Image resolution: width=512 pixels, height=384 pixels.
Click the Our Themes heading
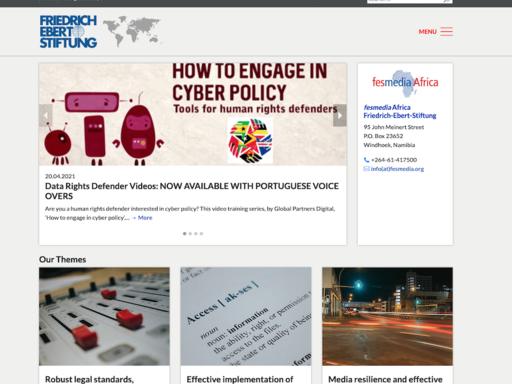(63, 259)
